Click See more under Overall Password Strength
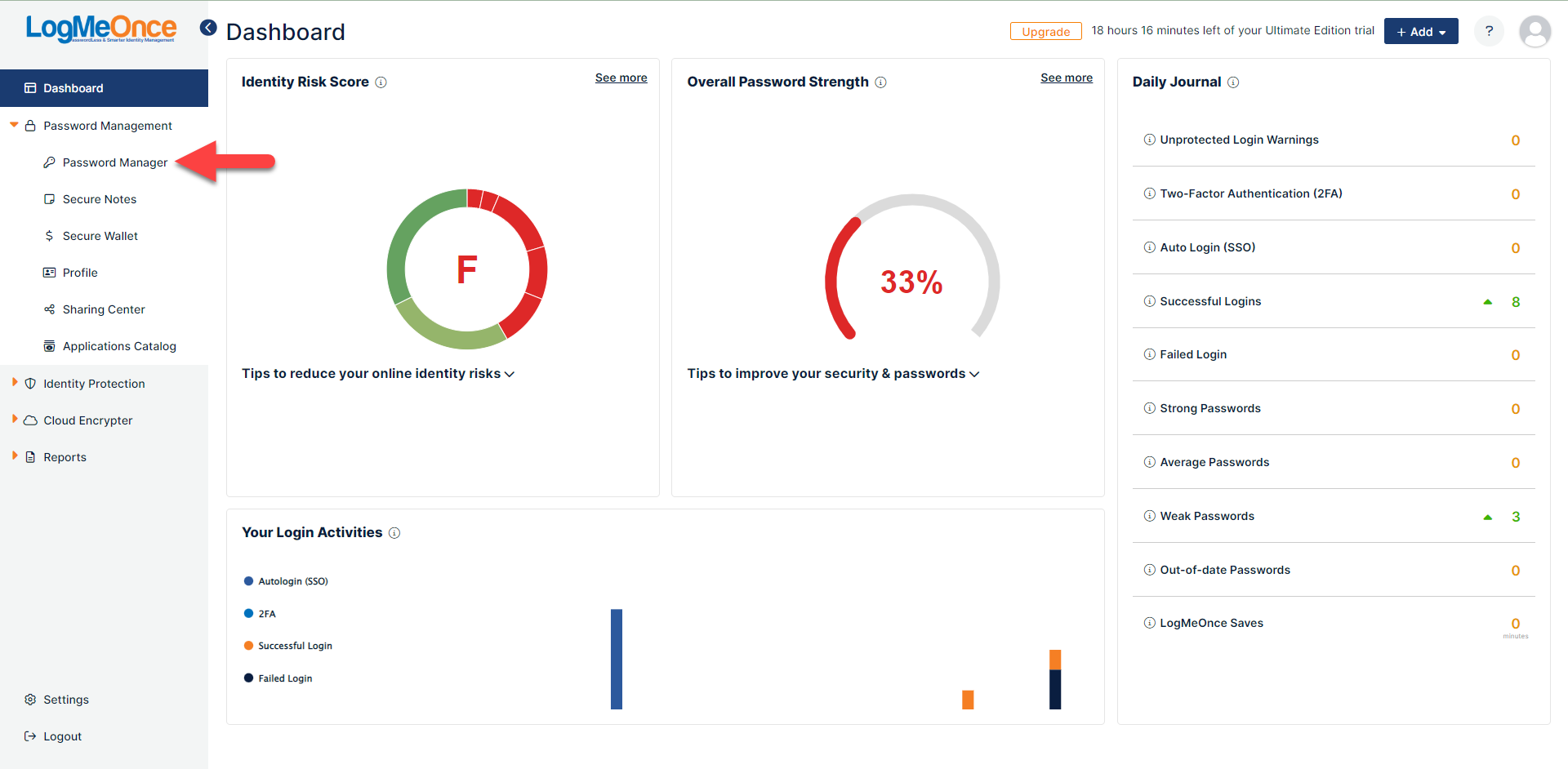1568x769 pixels. (1067, 78)
